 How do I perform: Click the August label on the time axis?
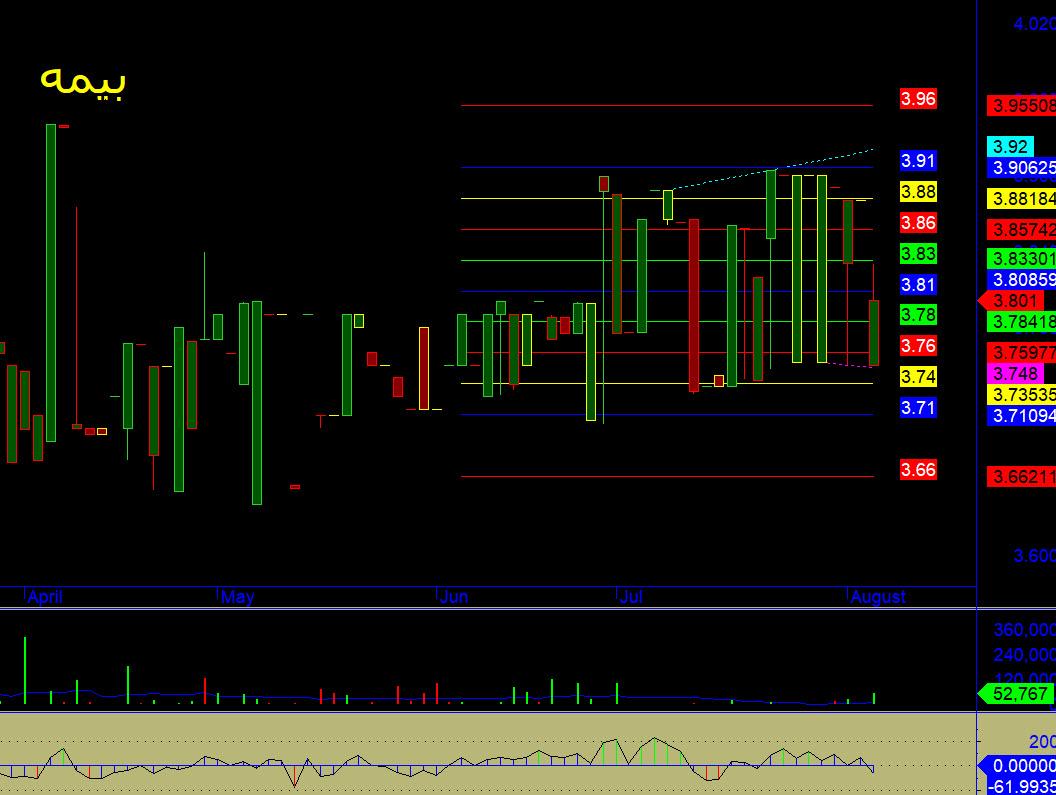(x=878, y=597)
